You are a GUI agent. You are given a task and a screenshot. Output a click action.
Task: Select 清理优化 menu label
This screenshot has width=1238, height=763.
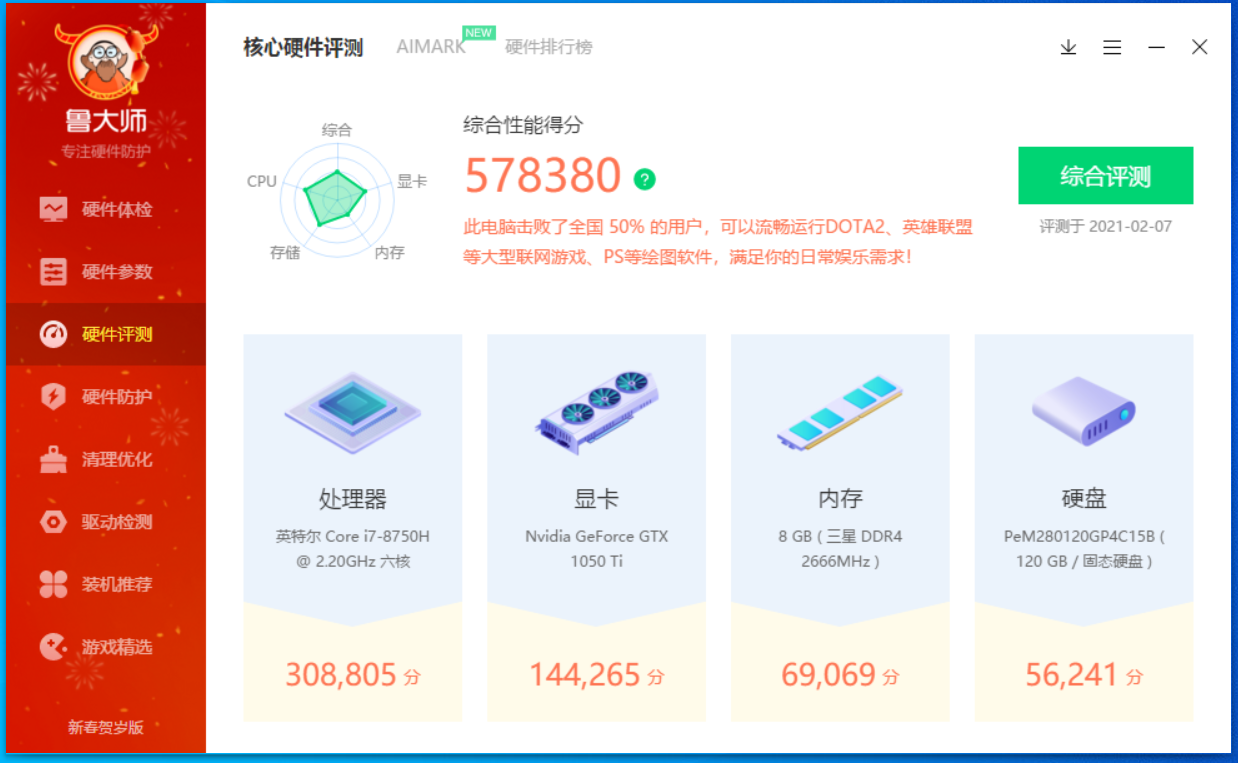coord(117,459)
